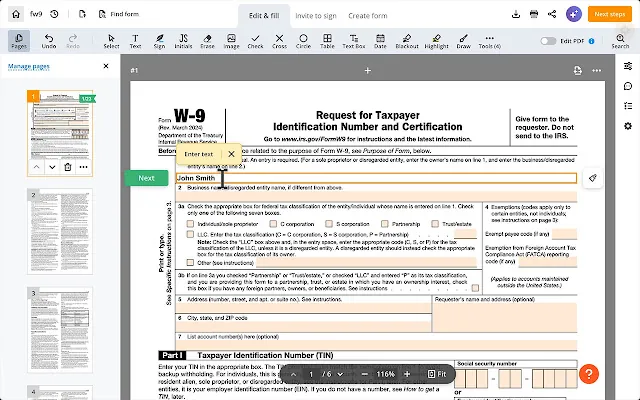Open the page number dropdown
640x400 pixels.
tap(340, 374)
